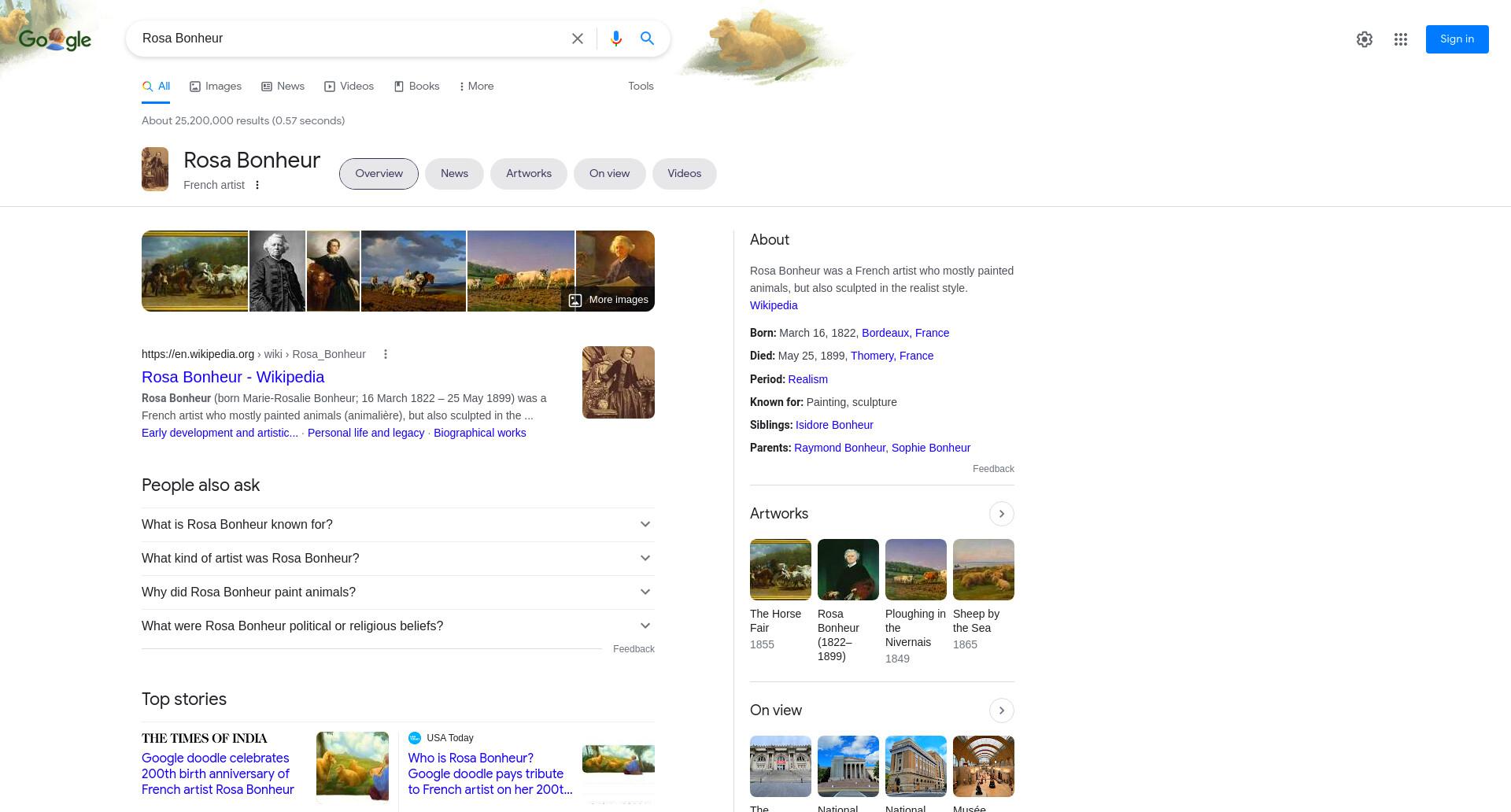Click the Bordeaux, France birthplace link
The height and width of the screenshot is (812, 1511).
coord(906,334)
